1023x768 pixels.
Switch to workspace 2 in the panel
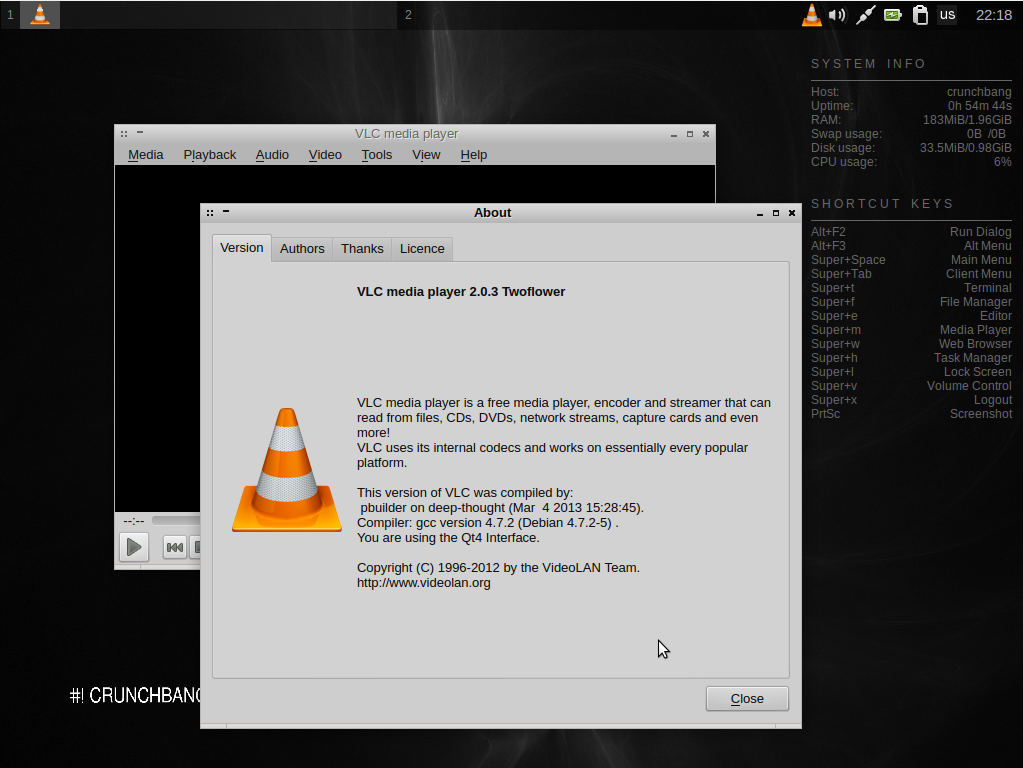[408, 14]
